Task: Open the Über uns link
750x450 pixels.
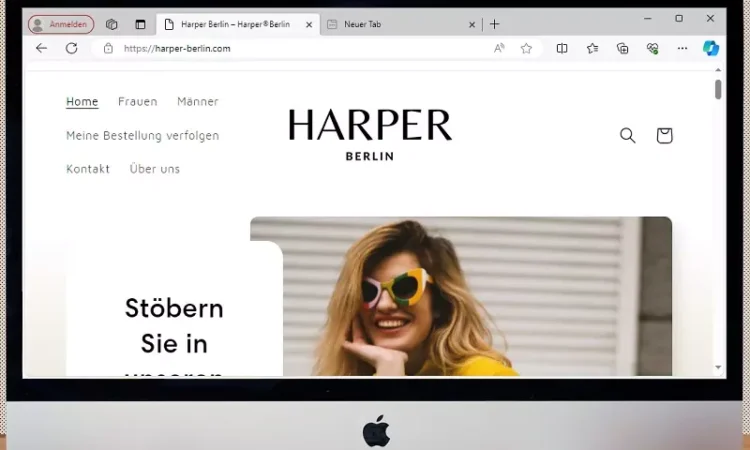Action: (x=154, y=168)
